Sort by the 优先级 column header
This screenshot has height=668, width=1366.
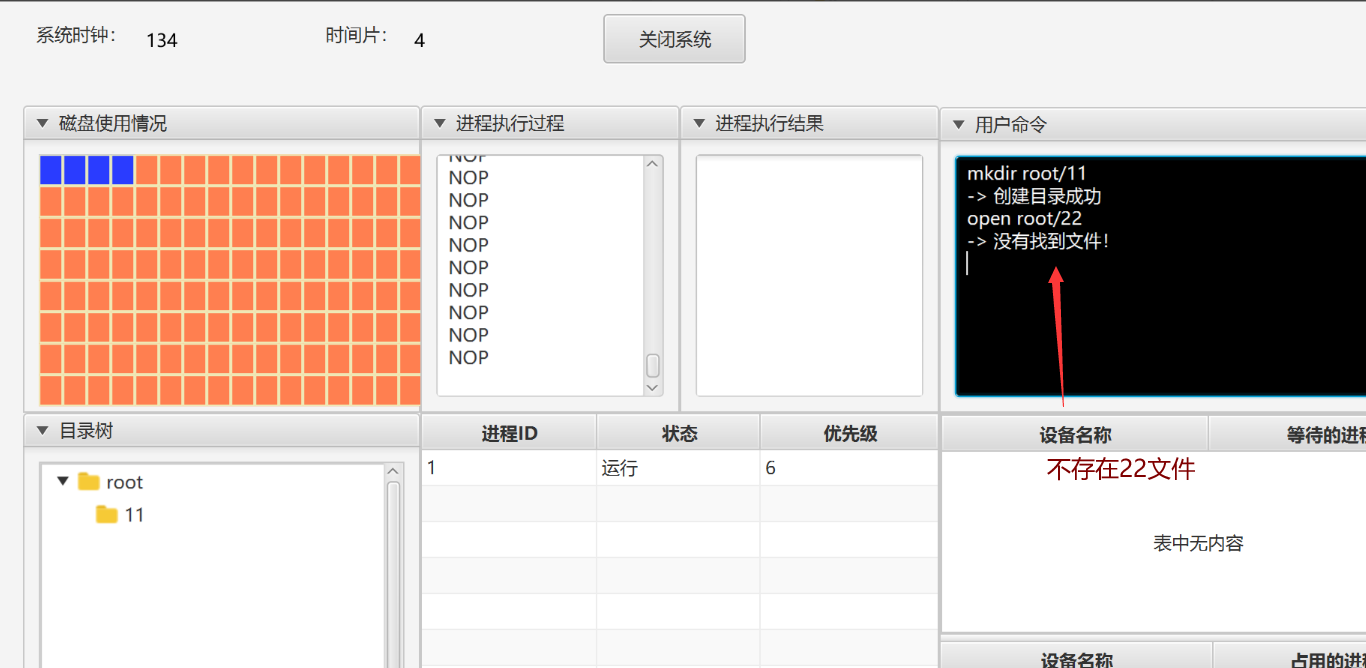[850, 433]
